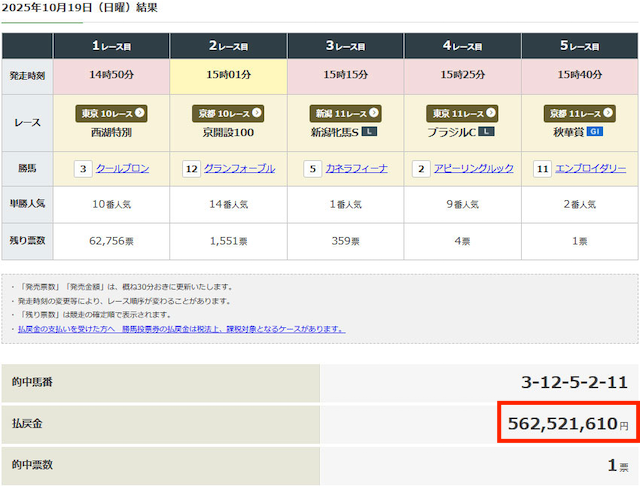Open the クールブロン horse link

[122, 169]
